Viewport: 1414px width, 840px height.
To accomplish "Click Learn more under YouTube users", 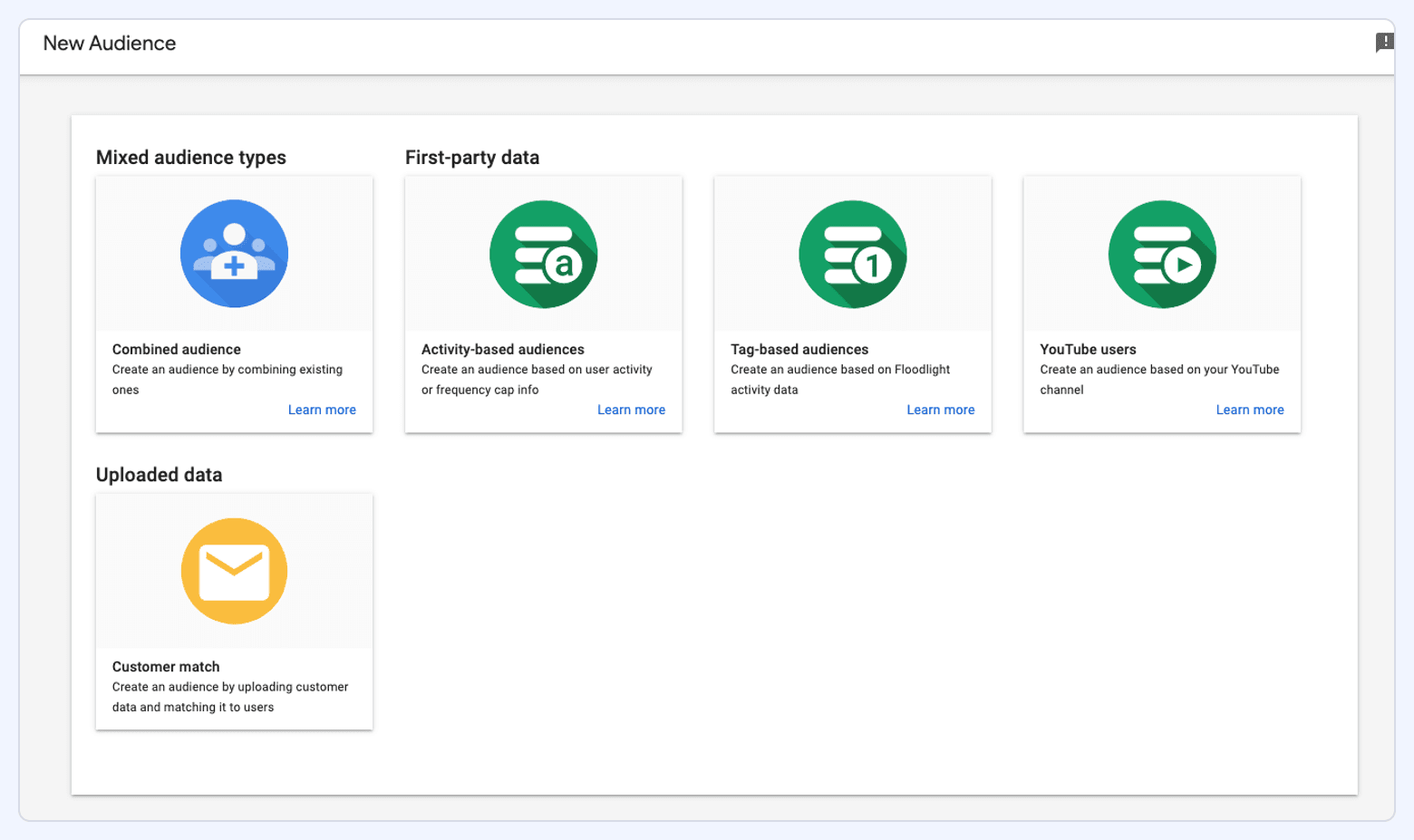I will pos(1250,410).
